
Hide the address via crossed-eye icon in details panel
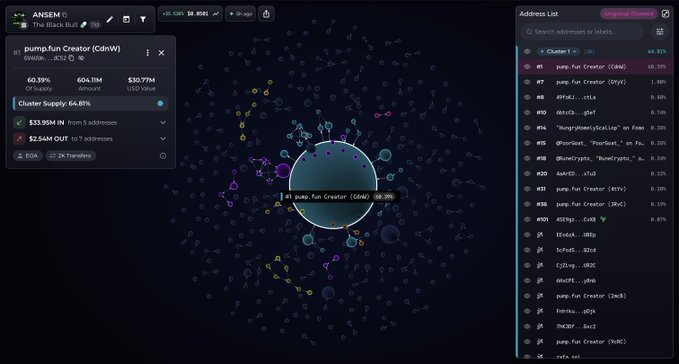point(81,58)
